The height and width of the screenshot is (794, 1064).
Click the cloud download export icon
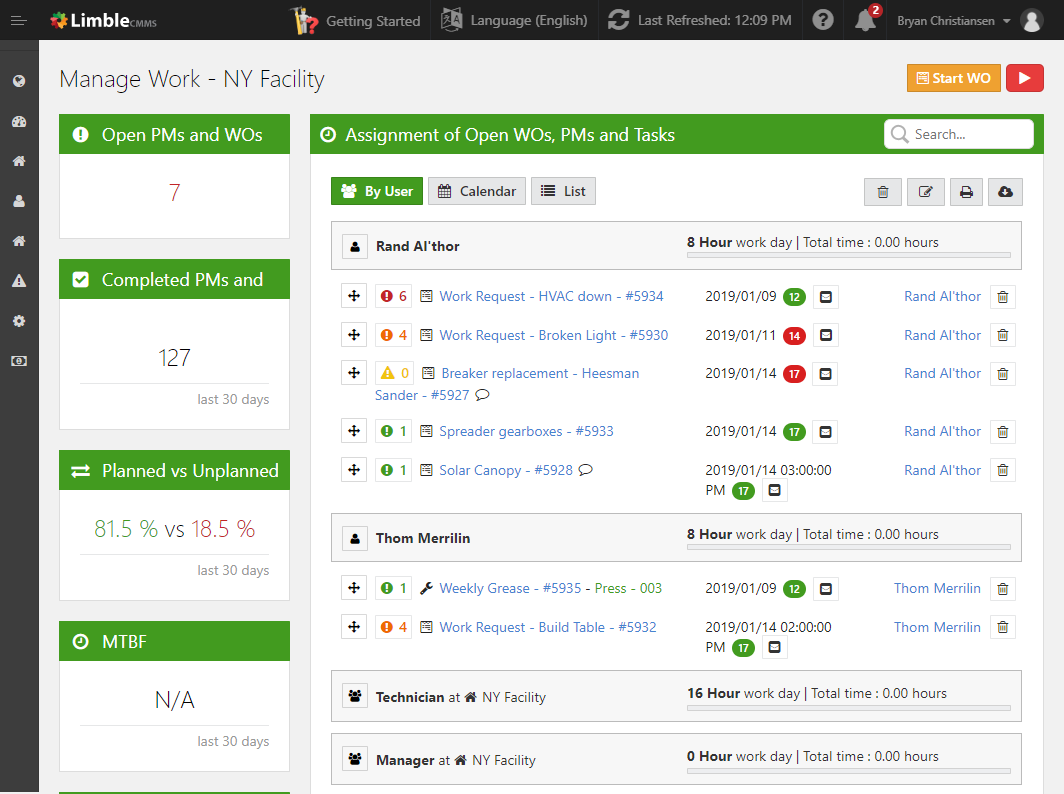coord(1005,191)
